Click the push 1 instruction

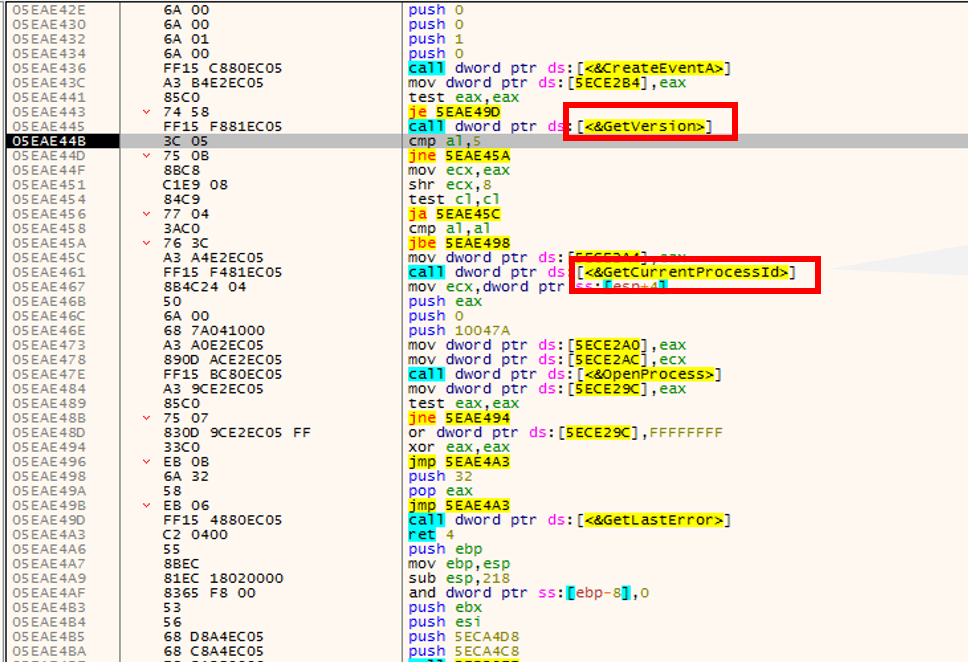pyautogui.click(x=436, y=39)
